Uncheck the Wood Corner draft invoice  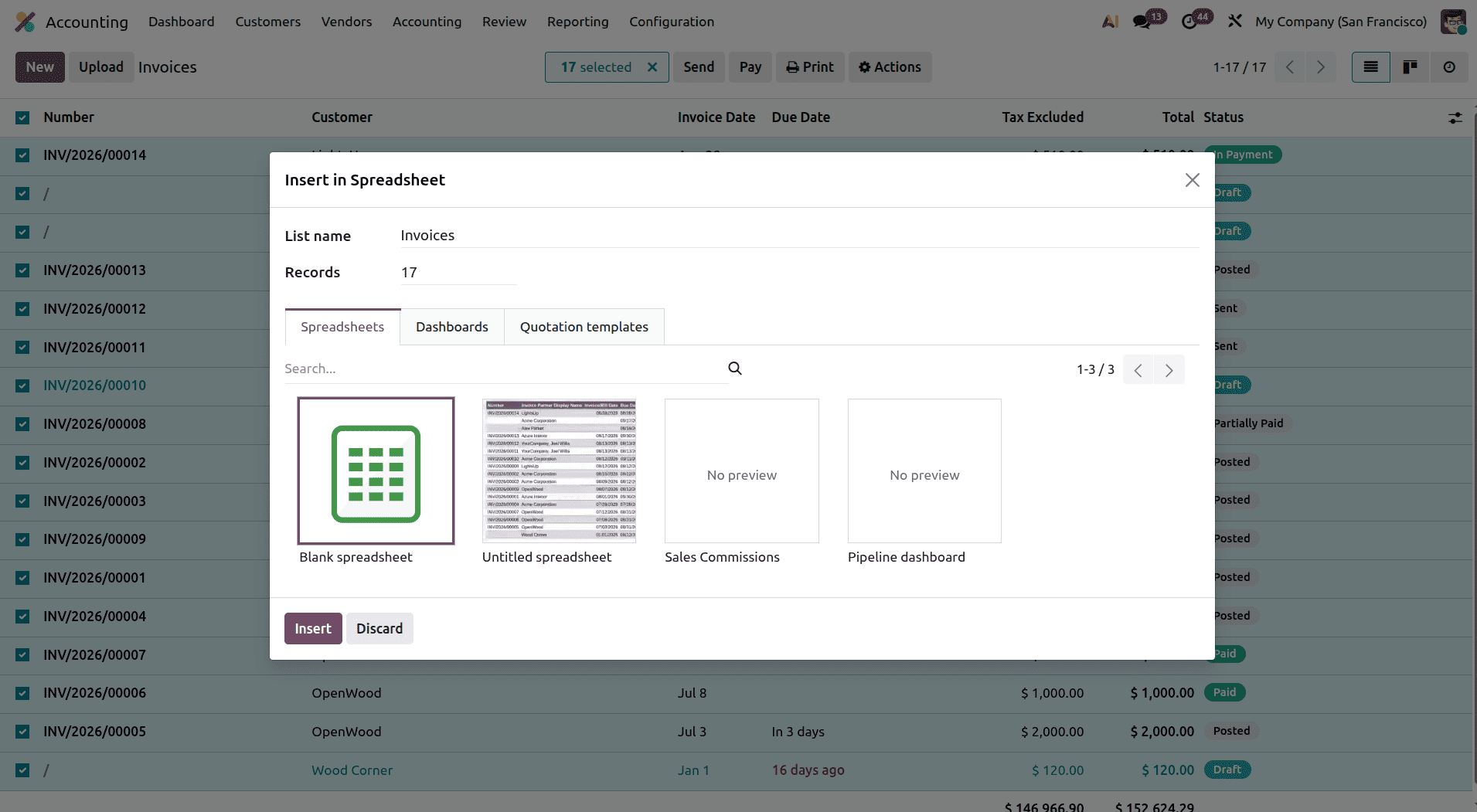click(22, 770)
